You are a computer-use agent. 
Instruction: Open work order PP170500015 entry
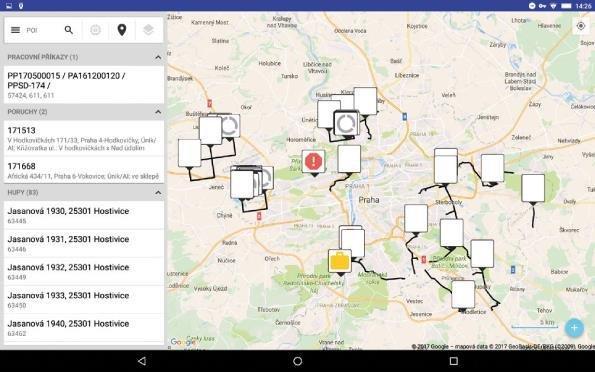(84, 85)
